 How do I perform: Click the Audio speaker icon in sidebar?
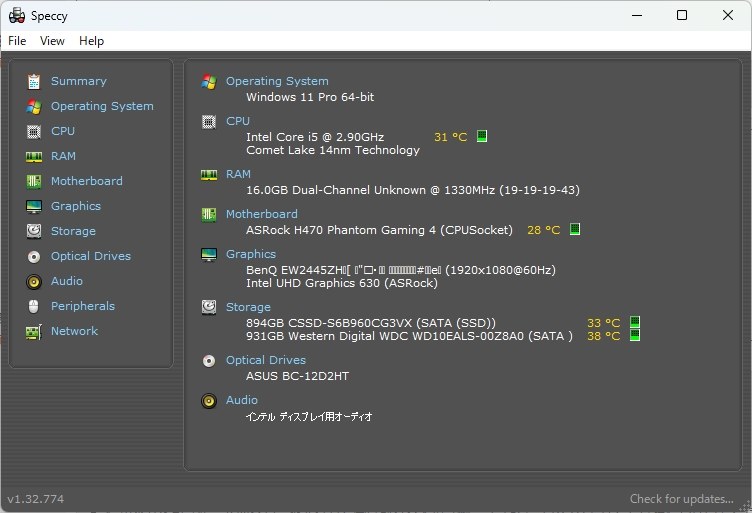pyautogui.click(x=34, y=281)
